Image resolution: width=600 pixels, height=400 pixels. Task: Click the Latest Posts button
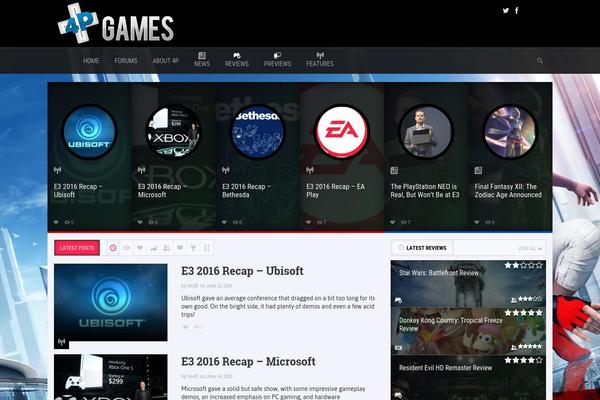tap(77, 248)
